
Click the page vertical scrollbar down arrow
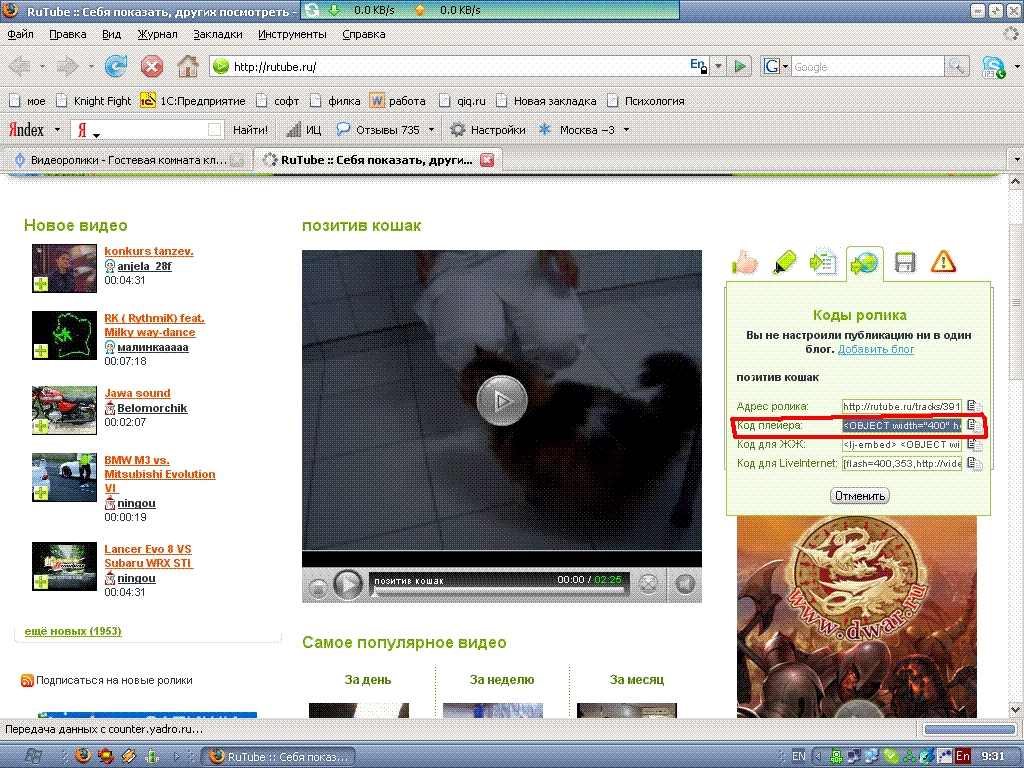[x=1016, y=709]
